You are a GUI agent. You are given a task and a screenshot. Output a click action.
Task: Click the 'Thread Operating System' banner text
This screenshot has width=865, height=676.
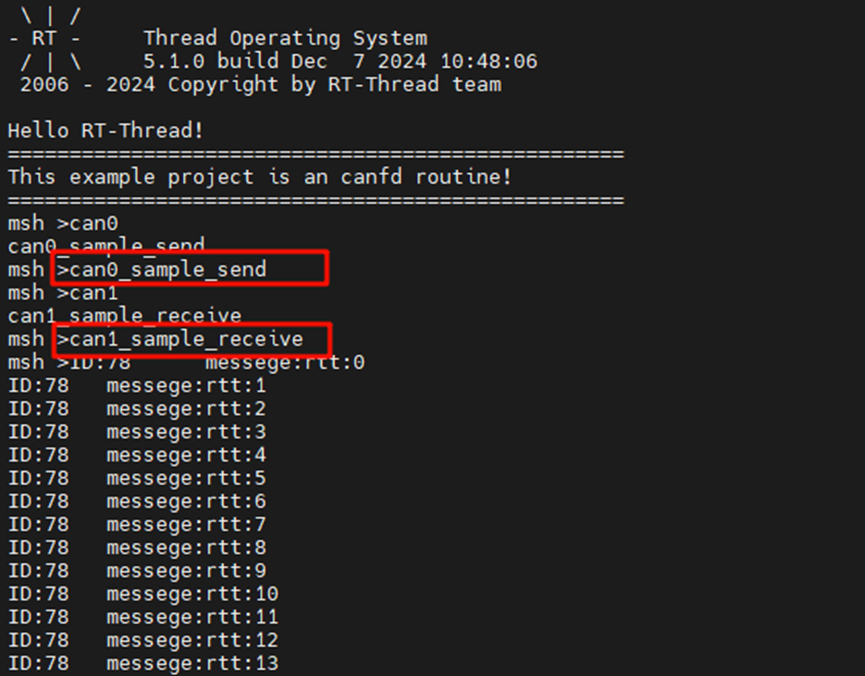[x=285, y=38]
